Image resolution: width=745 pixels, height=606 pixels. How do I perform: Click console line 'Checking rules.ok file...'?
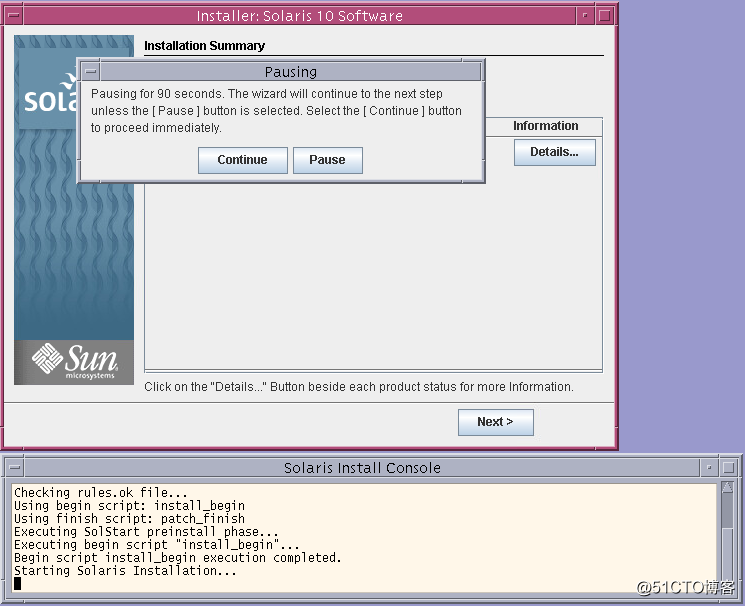[101, 492]
